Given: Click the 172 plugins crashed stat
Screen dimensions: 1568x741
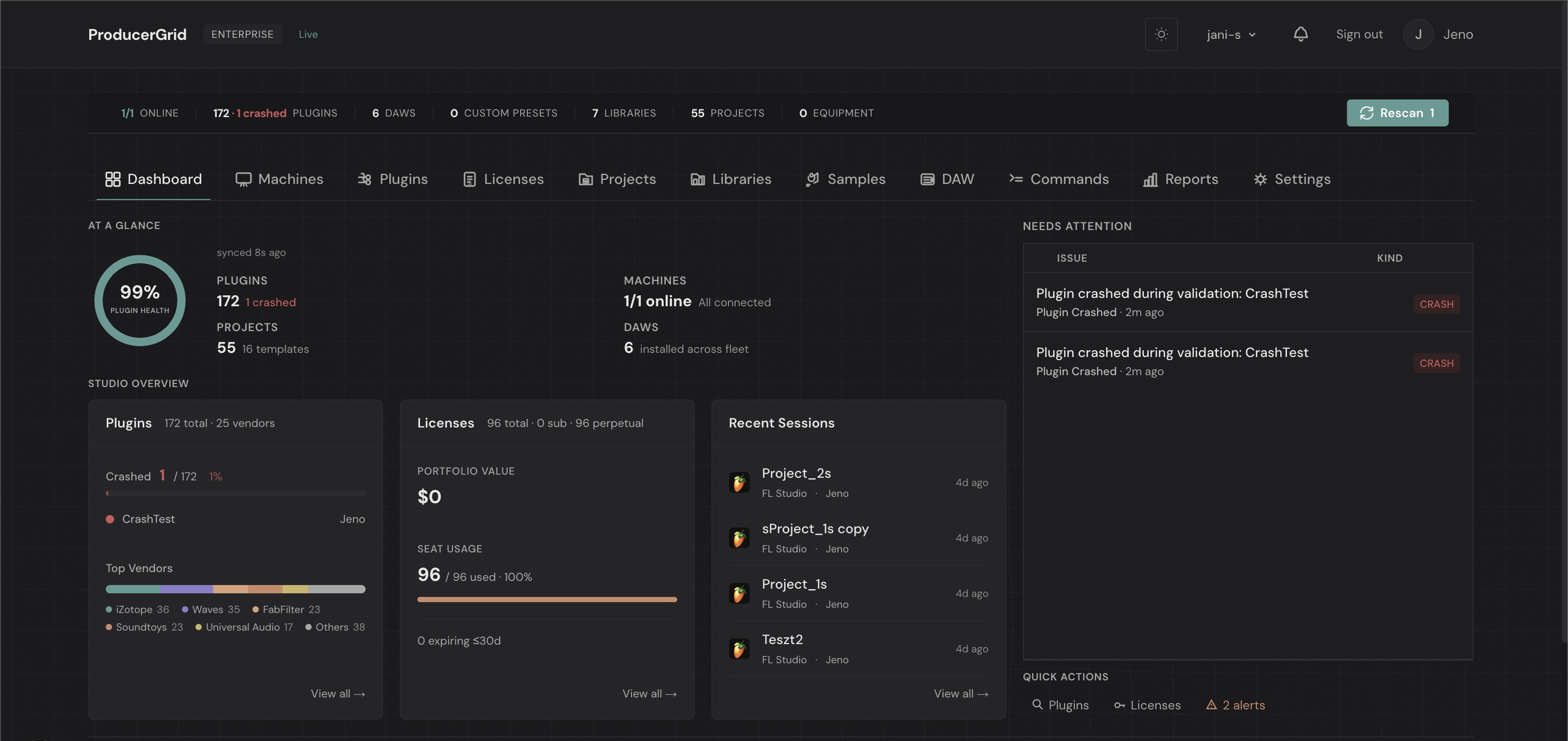Looking at the screenshot, I should coord(275,113).
